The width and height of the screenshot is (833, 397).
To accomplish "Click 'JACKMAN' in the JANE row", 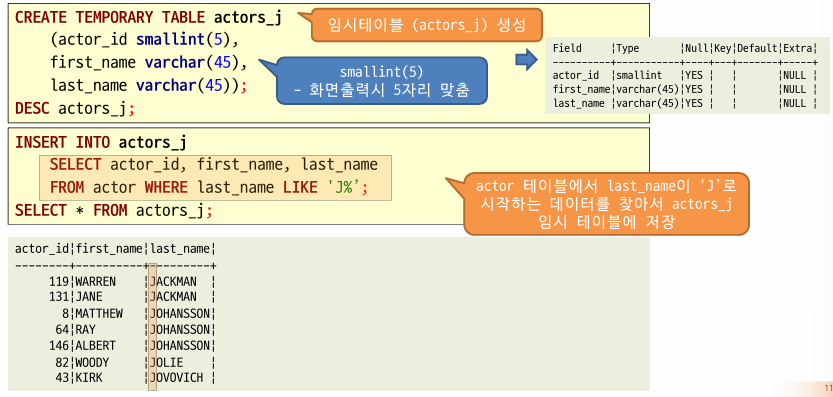I will coord(174,297).
